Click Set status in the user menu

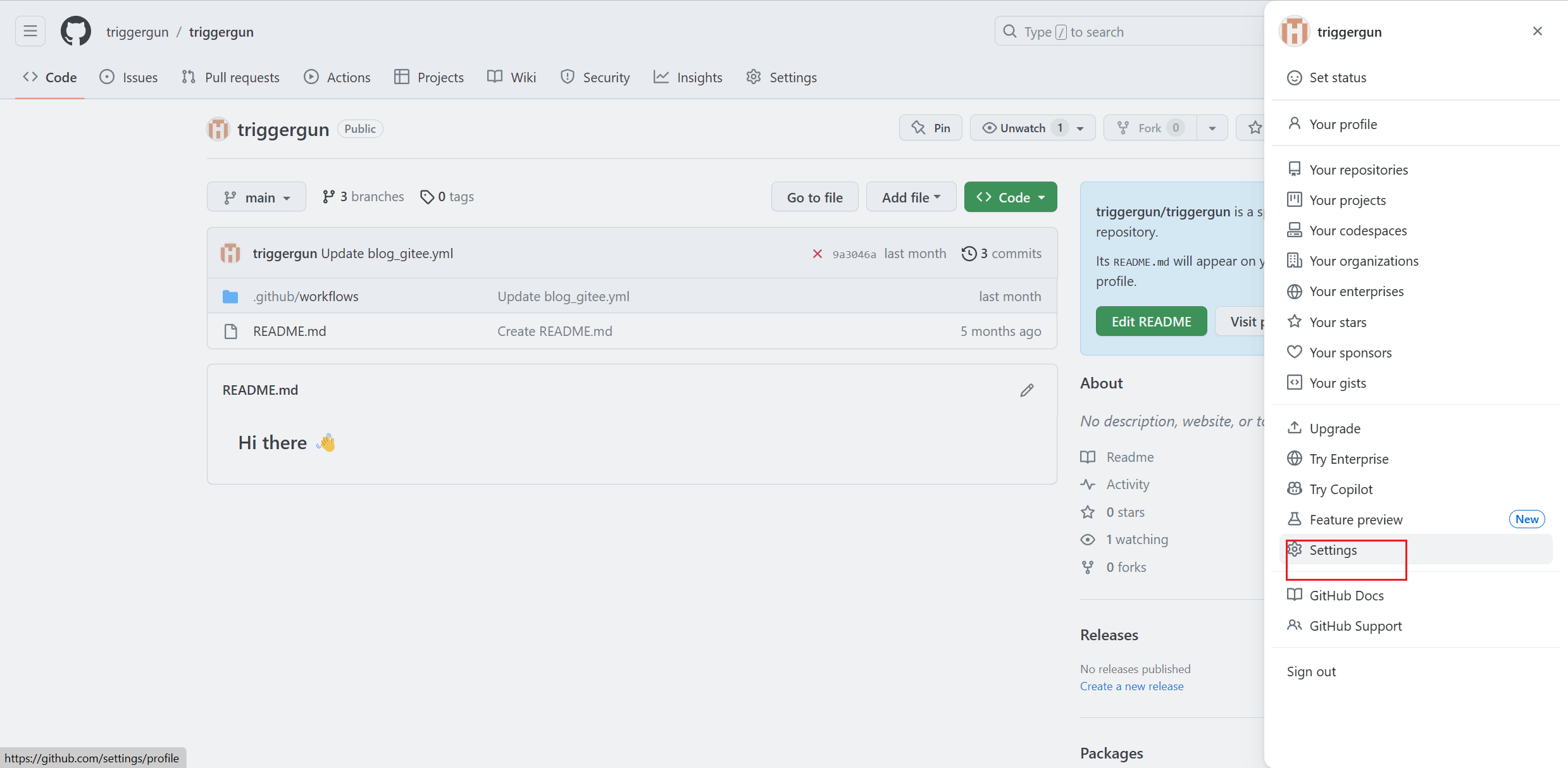pos(1337,77)
